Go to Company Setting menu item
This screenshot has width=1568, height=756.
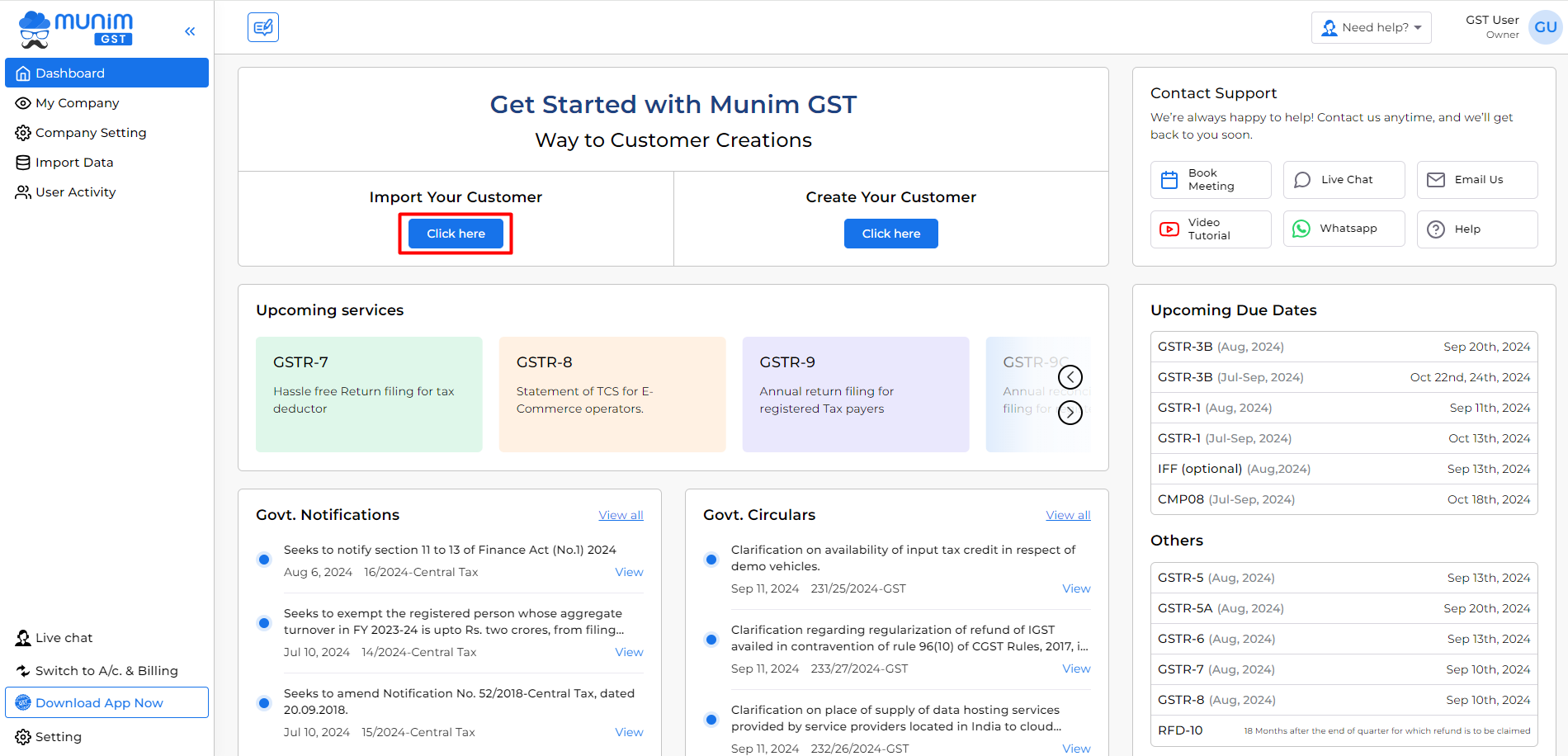click(x=90, y=133)
